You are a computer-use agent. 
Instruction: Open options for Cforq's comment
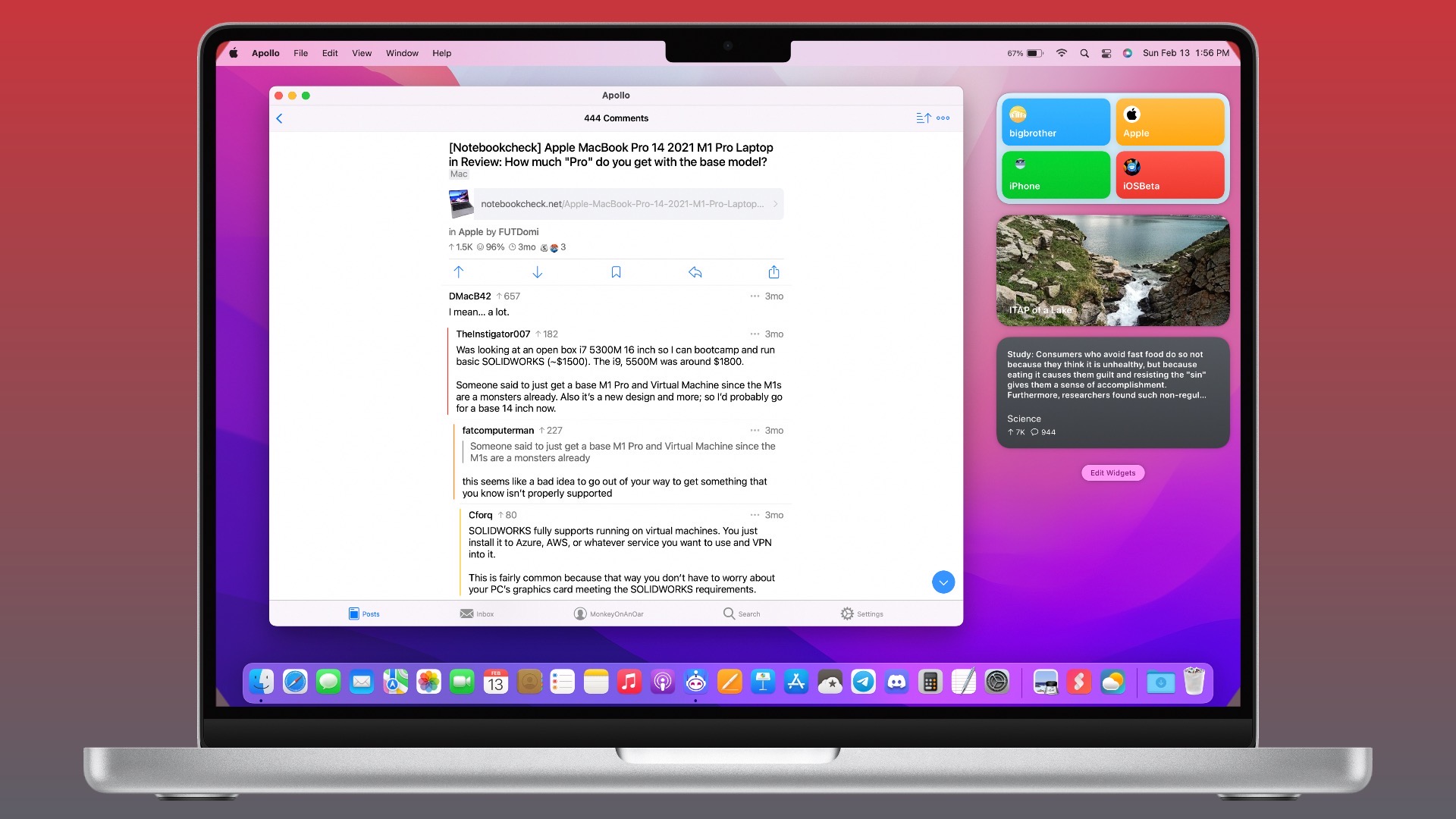tap(755, 516)
